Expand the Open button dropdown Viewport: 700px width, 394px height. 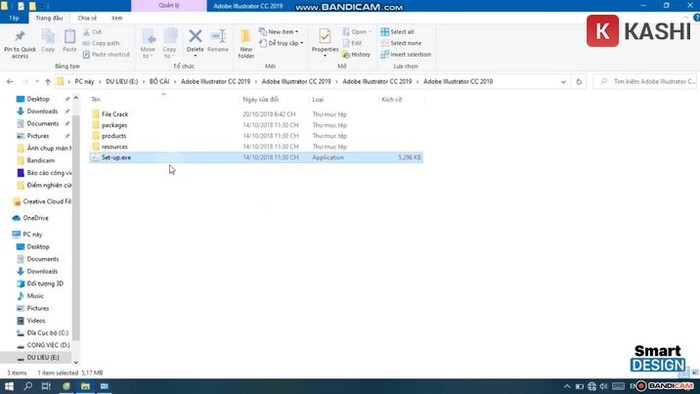(x=370, y=32)
